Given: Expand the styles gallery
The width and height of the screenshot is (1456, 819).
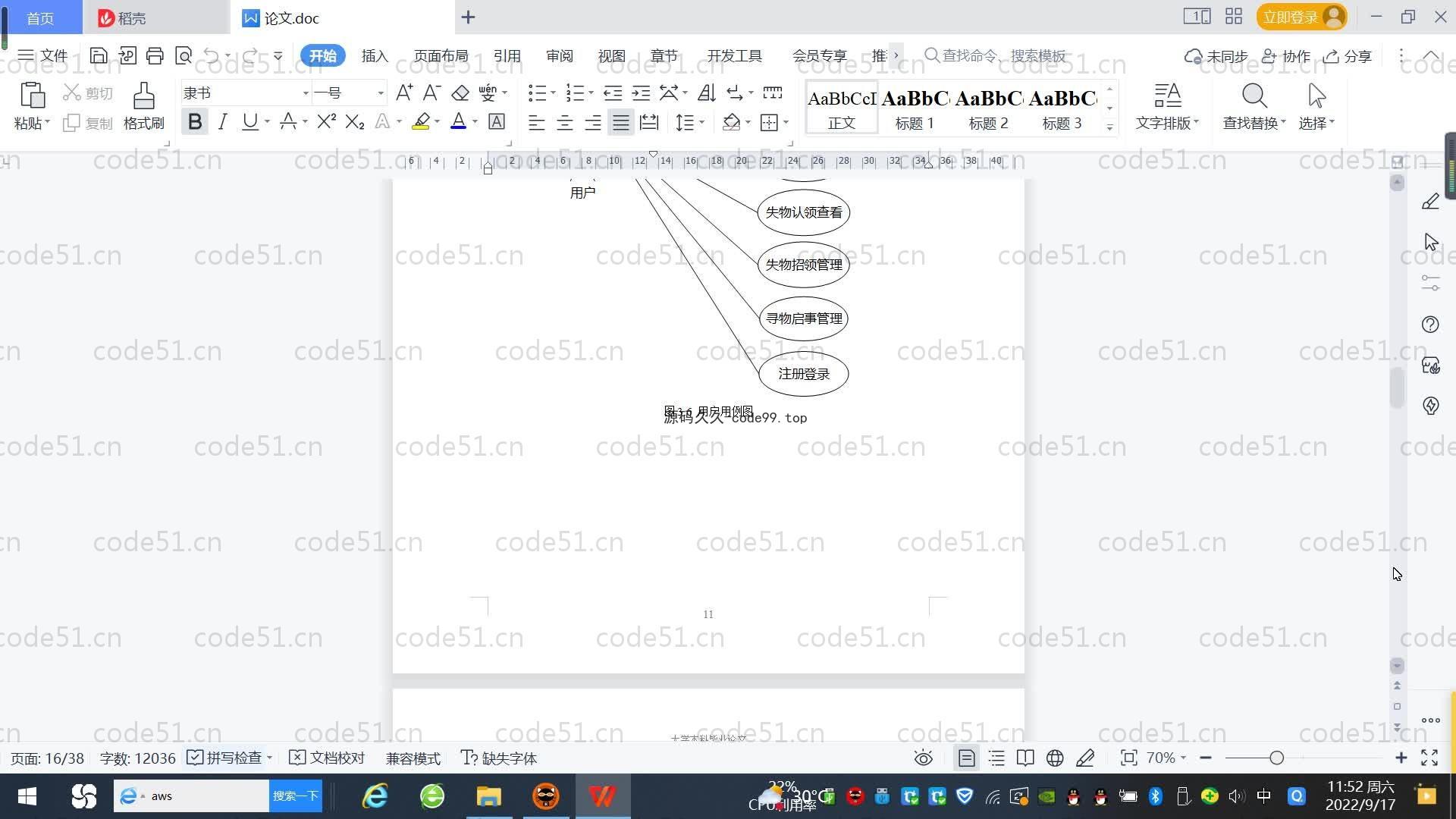Looking at the screenshot, I should (1109, 127).
